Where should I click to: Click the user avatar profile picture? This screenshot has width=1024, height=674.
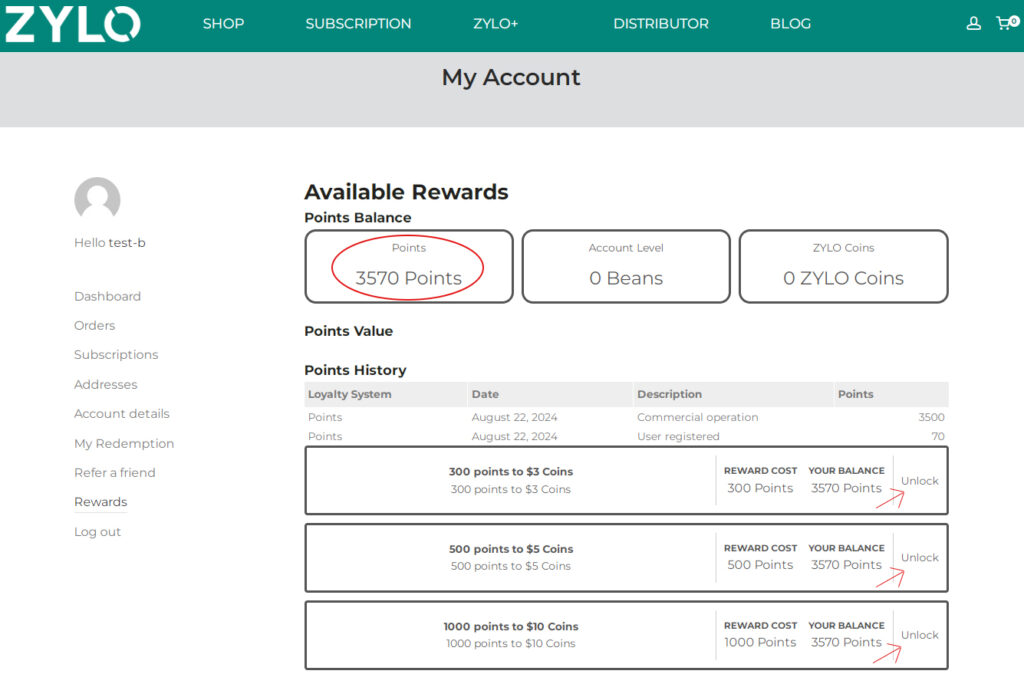[97, 200]
